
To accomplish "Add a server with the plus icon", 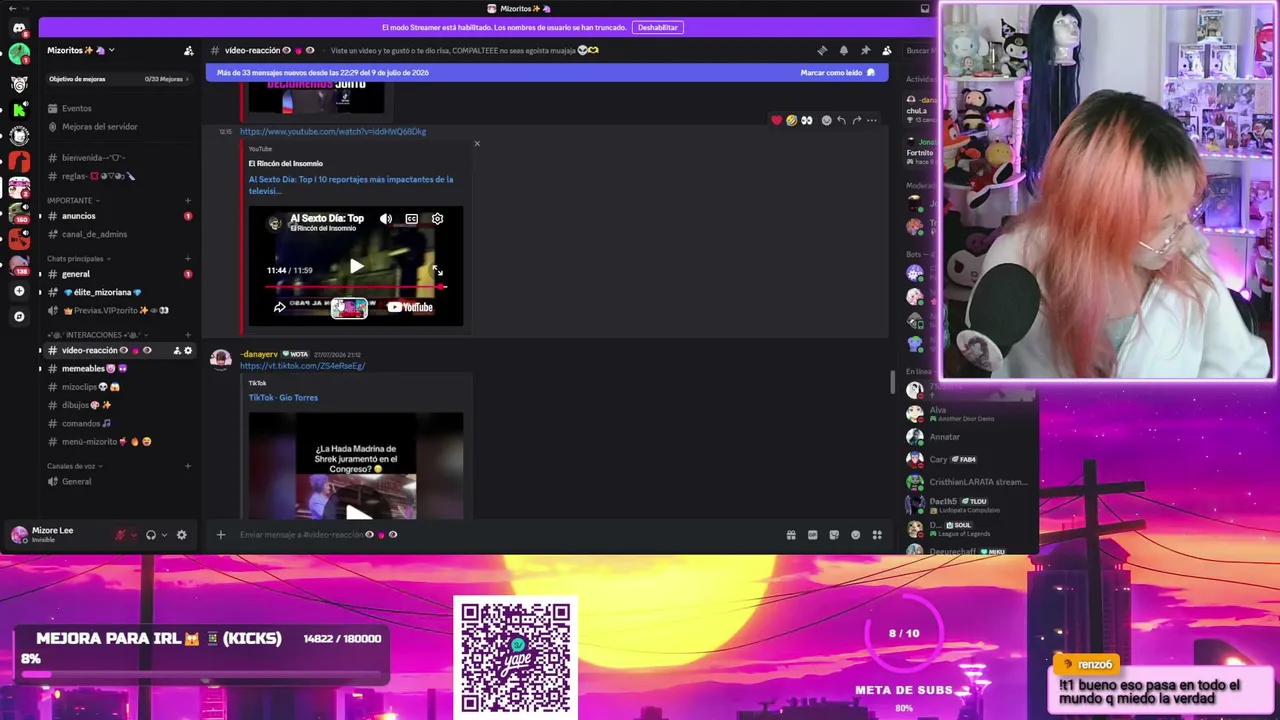I will 19,291.
